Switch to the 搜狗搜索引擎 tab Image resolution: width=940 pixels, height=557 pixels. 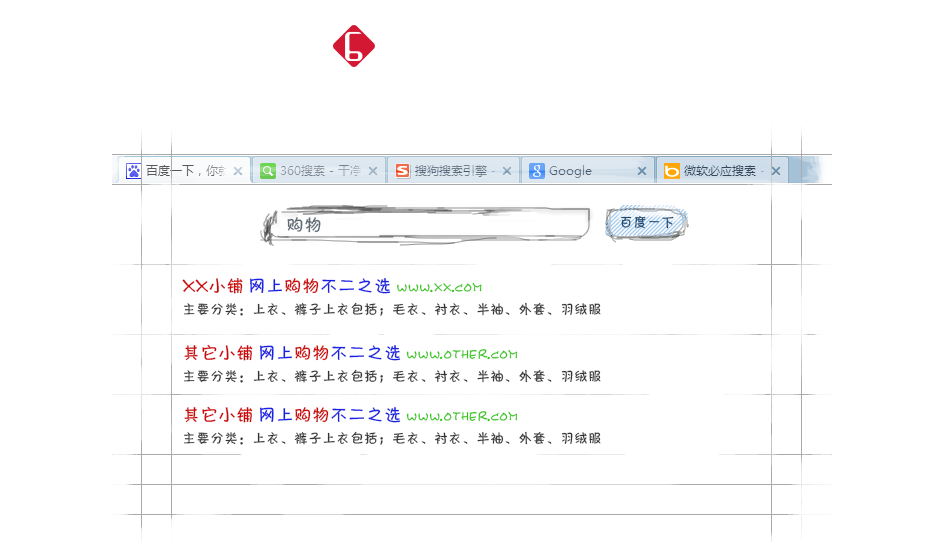coord(453,171)
